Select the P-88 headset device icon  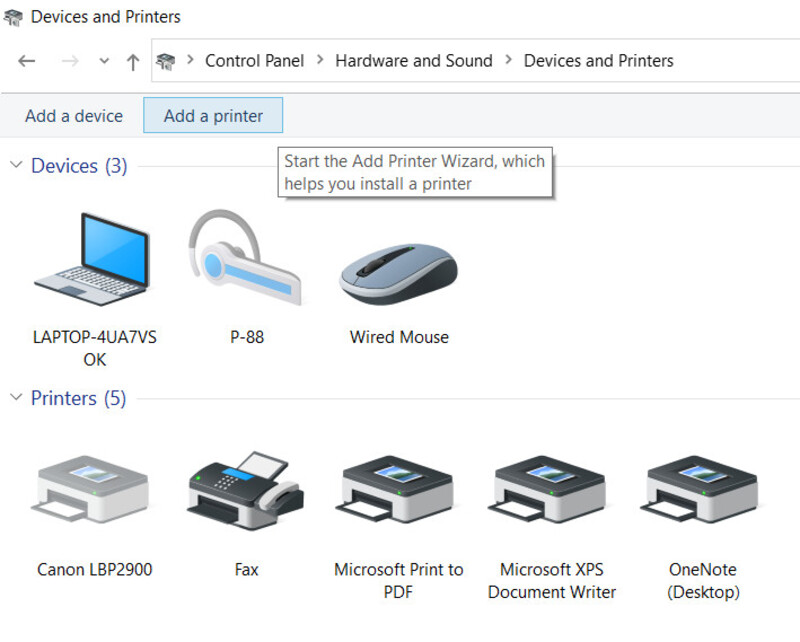[244, 257]
